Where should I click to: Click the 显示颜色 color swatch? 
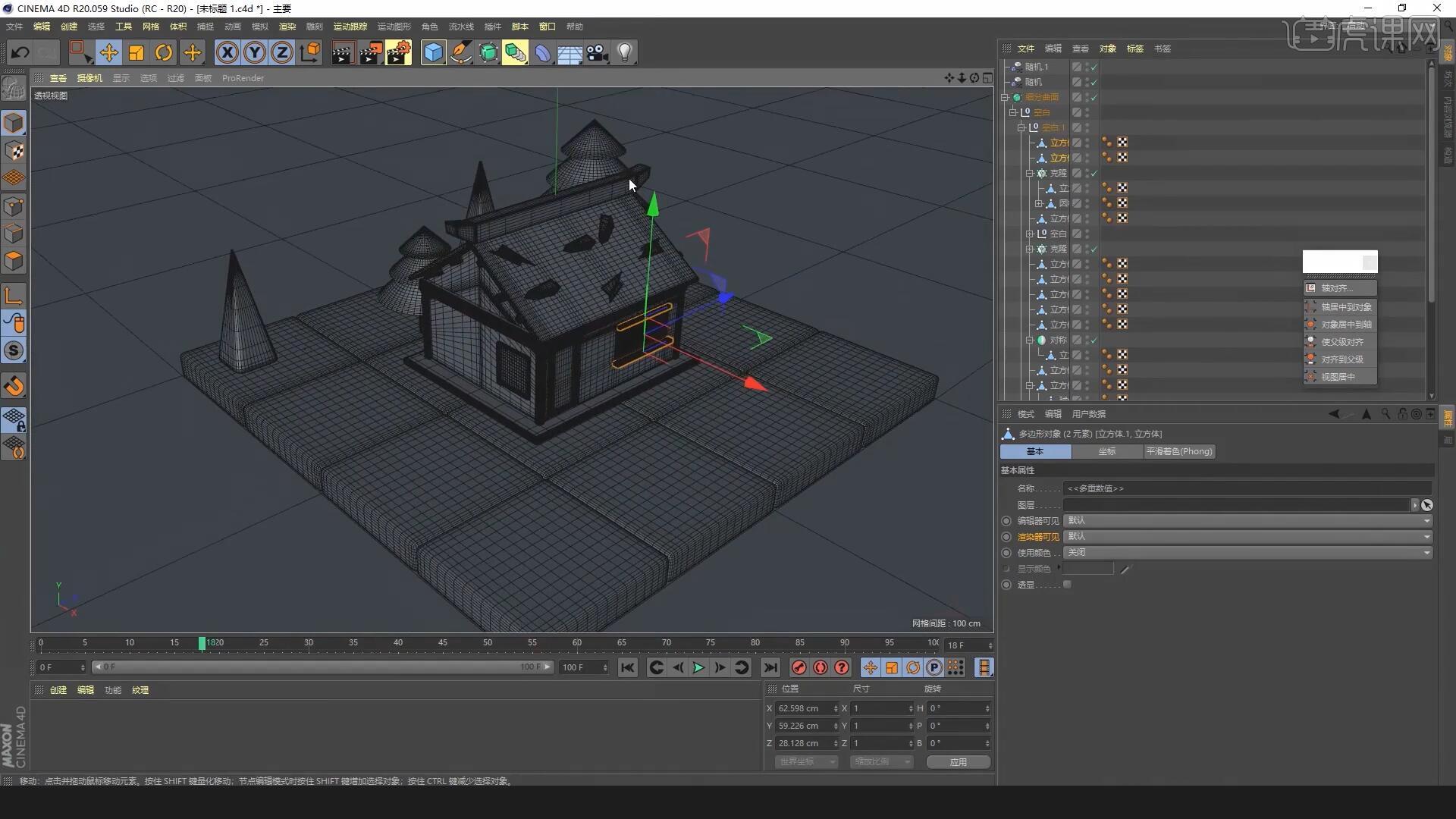[x=1090, y=568]
